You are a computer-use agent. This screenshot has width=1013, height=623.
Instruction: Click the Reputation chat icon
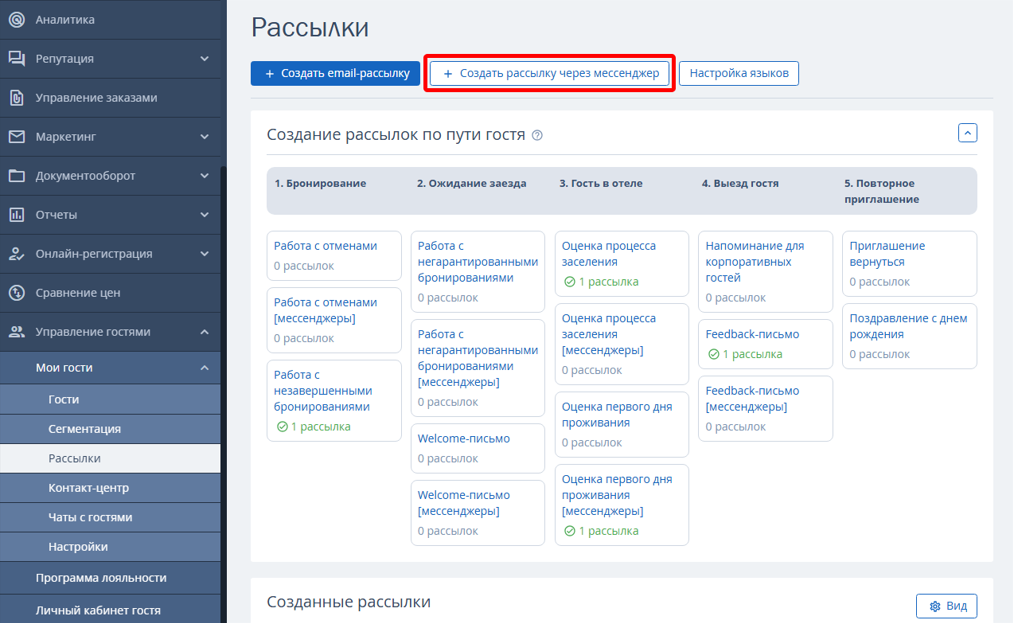[16, 59]
